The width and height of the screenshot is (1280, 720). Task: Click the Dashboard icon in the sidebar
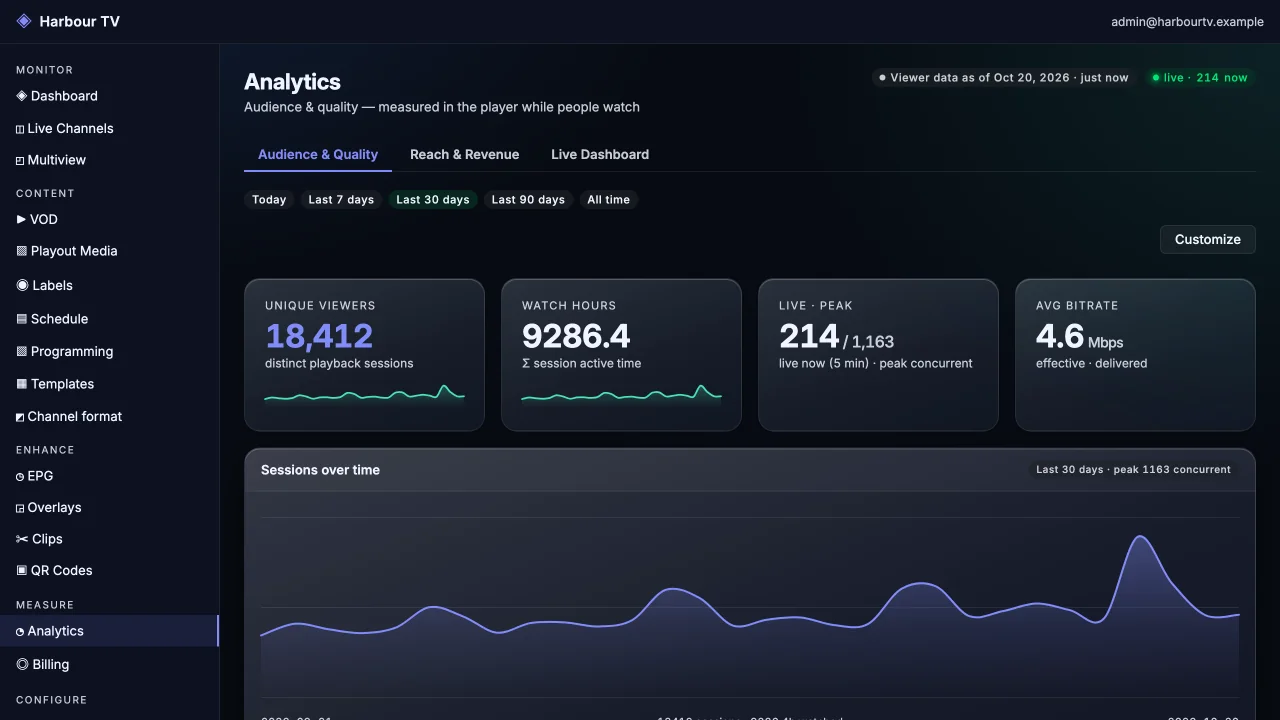tap(21, 96)
